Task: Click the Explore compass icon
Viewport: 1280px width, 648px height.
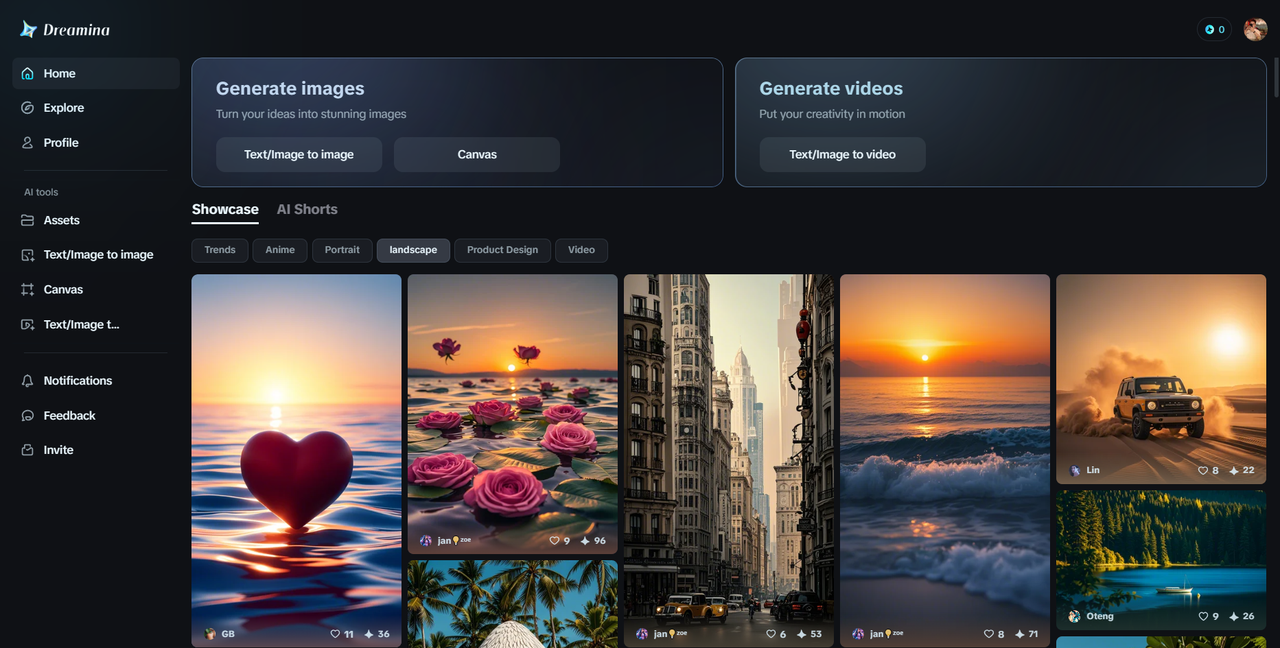Action: click(27, 108)
